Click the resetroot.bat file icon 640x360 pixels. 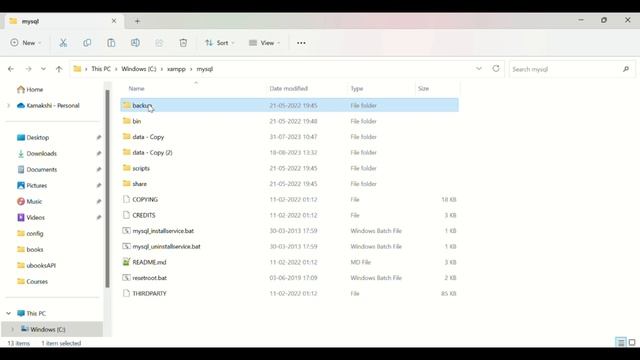coord(127,278)
